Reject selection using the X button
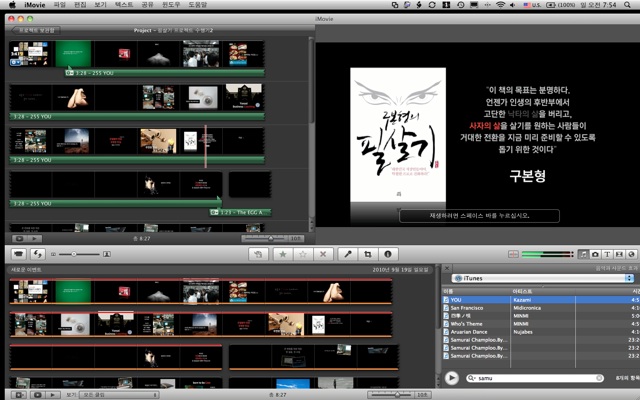 pos(323,254)
